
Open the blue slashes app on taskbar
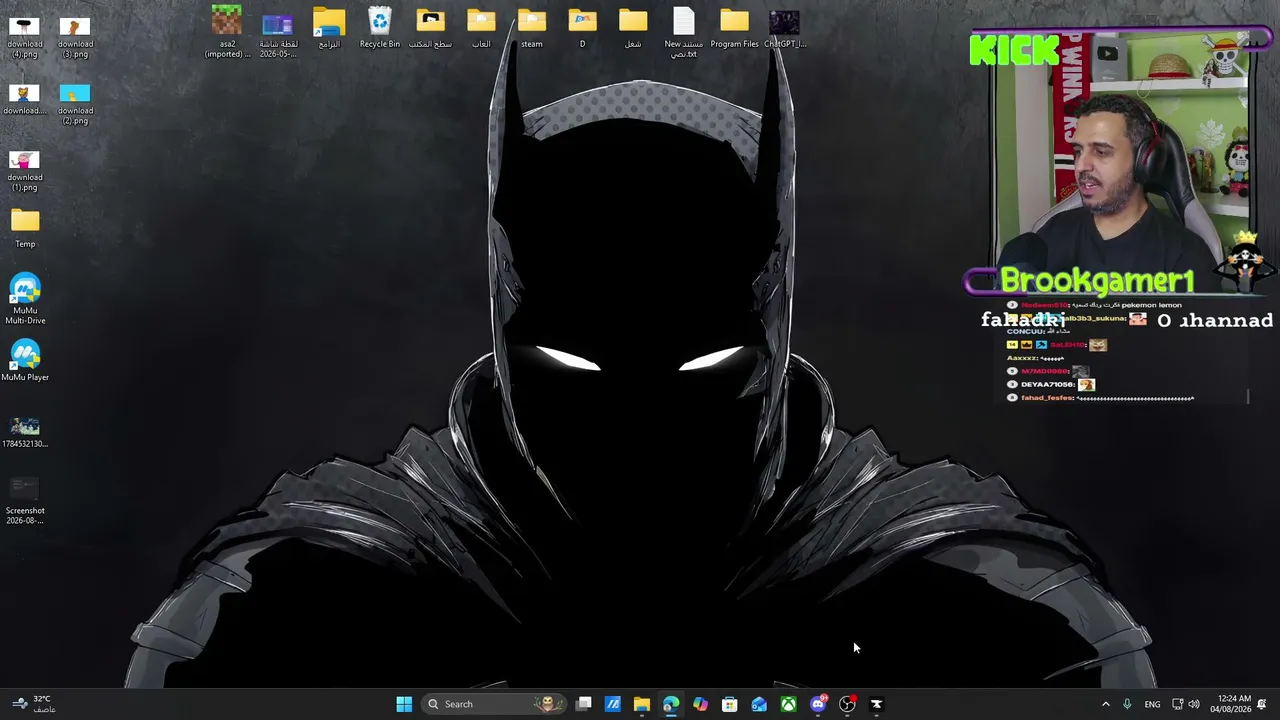tap(613, 704)
